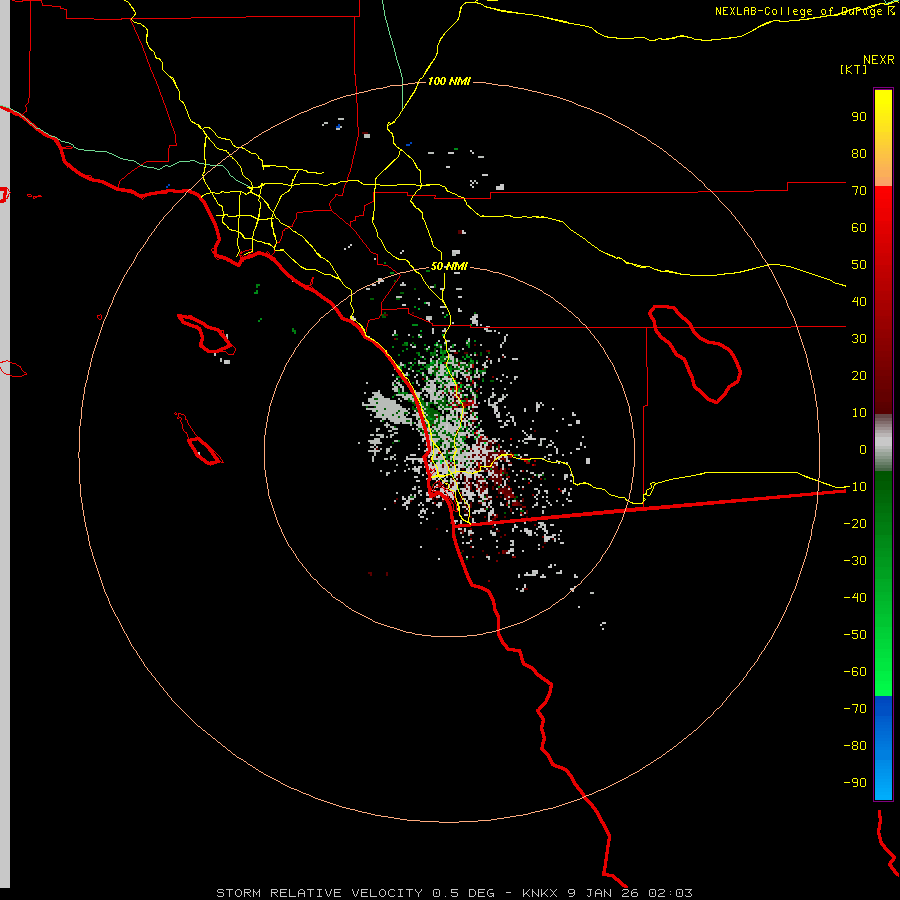Select the 90 knot scale label
Image resolution: width=900 pixels, height=900 pixels.
[x=859, y=117]
